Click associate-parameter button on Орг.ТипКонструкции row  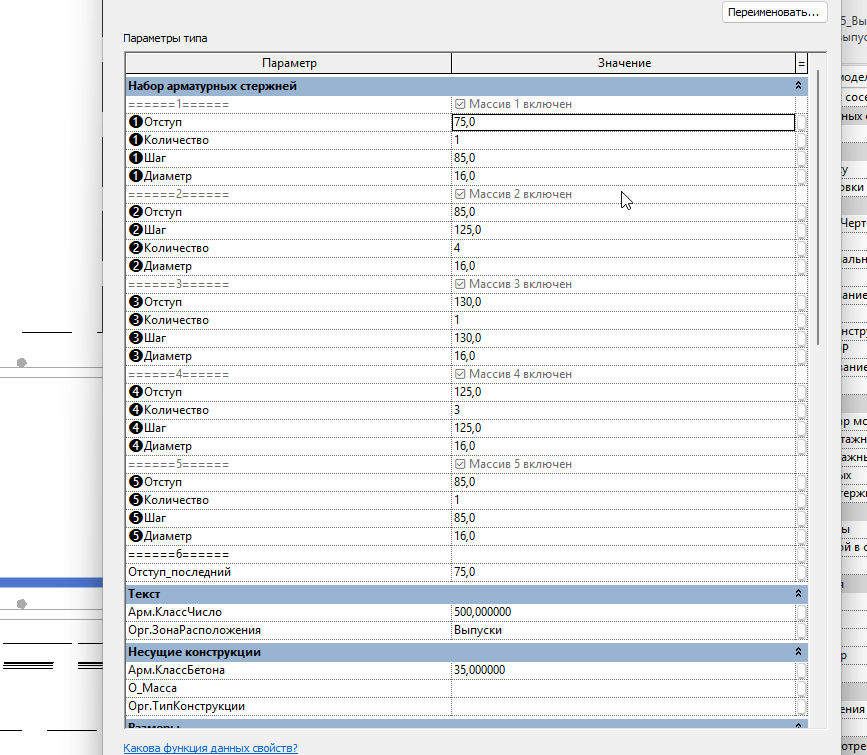coord(801,706)
